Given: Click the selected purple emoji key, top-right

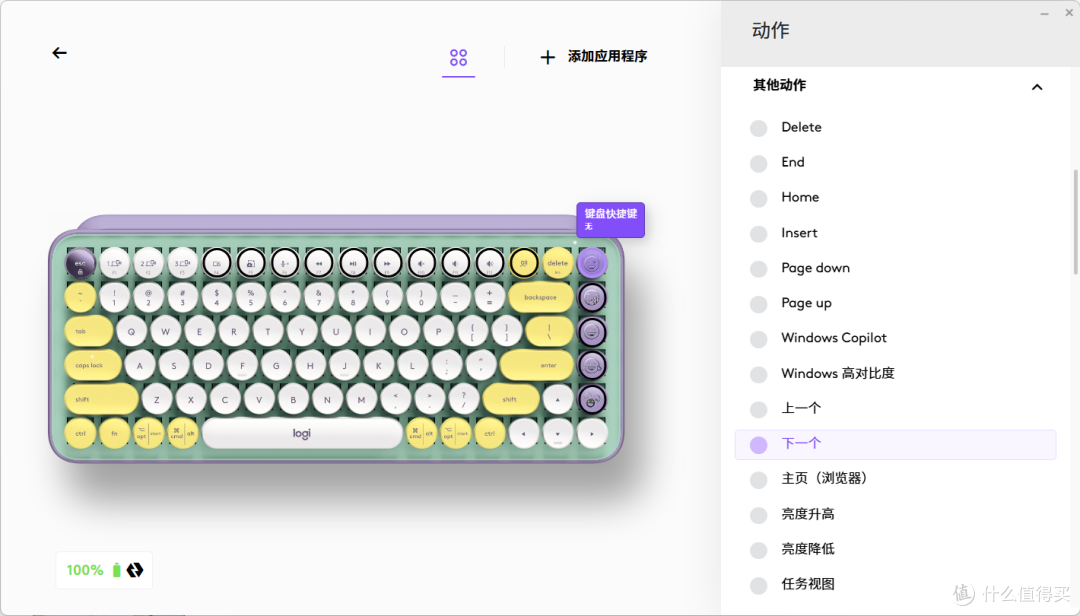Looking at the screenshot, I should 592,263.
